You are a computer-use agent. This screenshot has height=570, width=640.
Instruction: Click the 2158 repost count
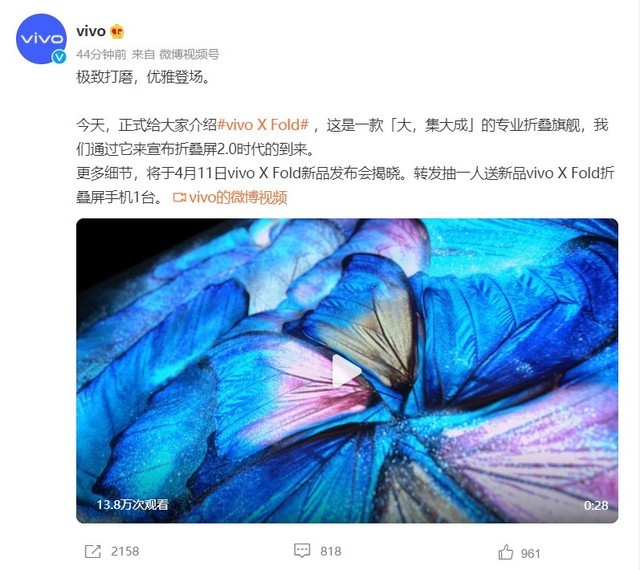tap(125, 552)
